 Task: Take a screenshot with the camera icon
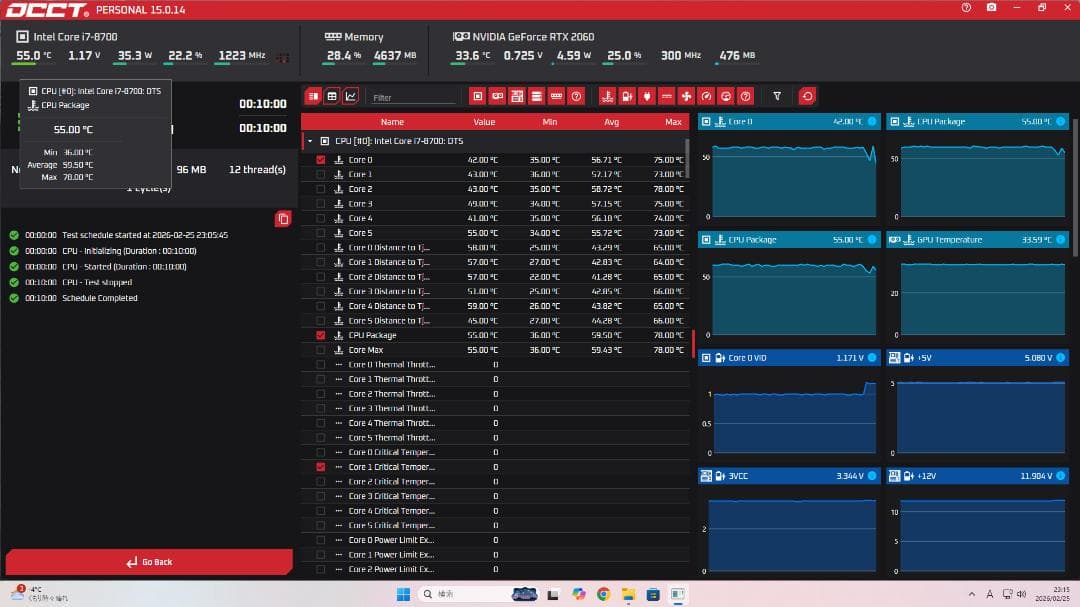click(x=991, y=8)
